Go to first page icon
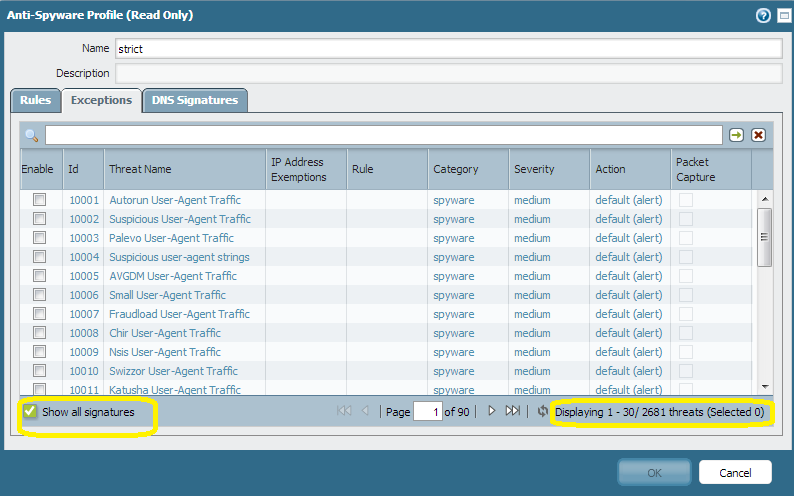 [x=344, y=410]
